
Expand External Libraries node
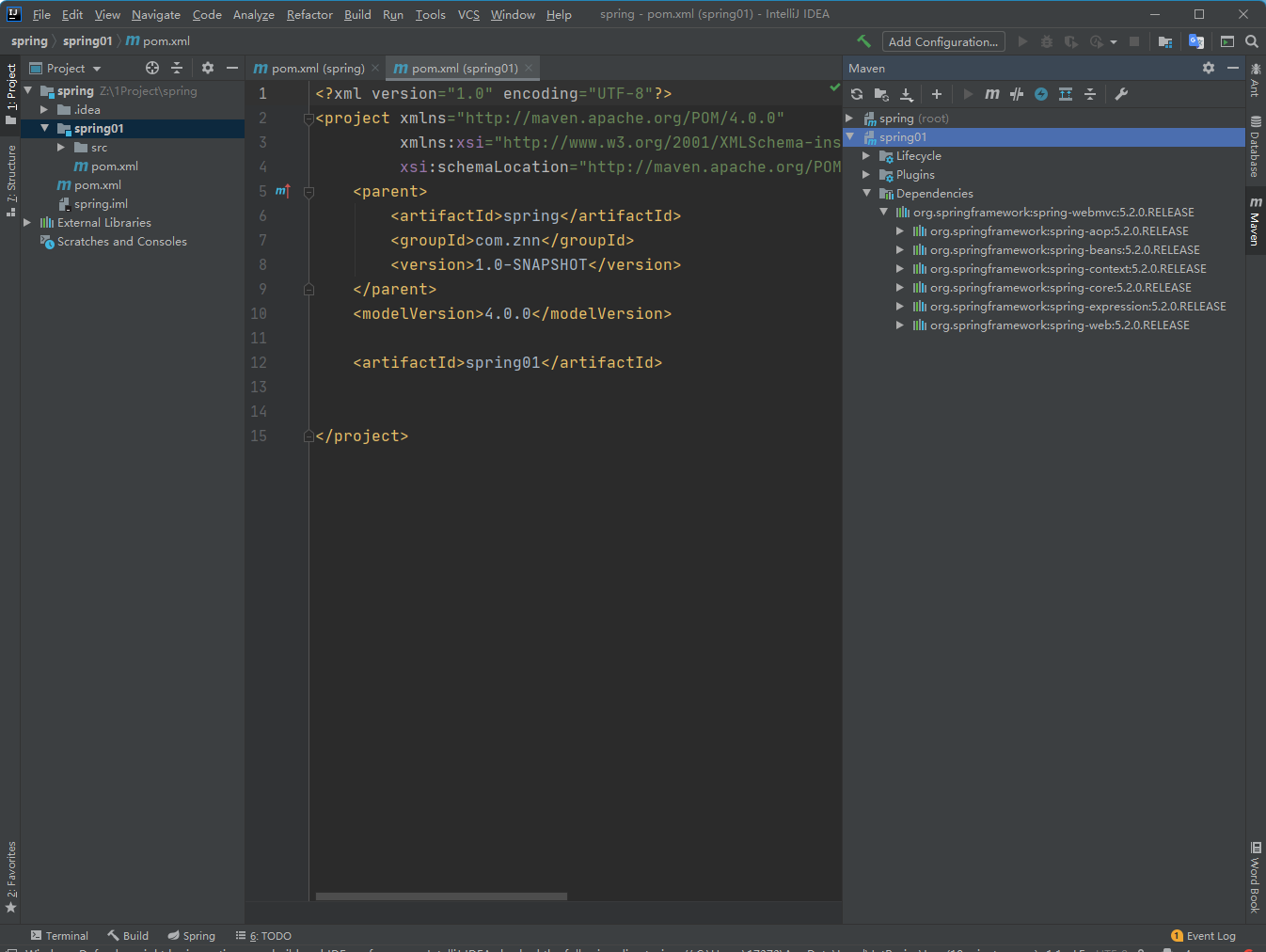[27, 223]
